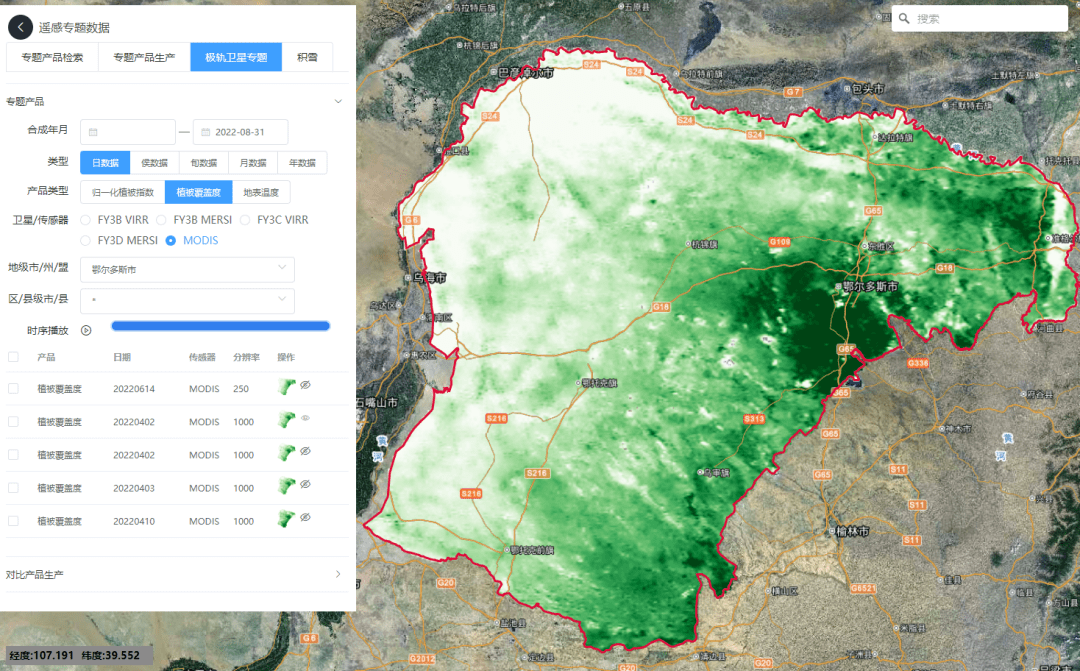Open the start date calendar icon
1080x671 pixels.
(x=93, y=132)
